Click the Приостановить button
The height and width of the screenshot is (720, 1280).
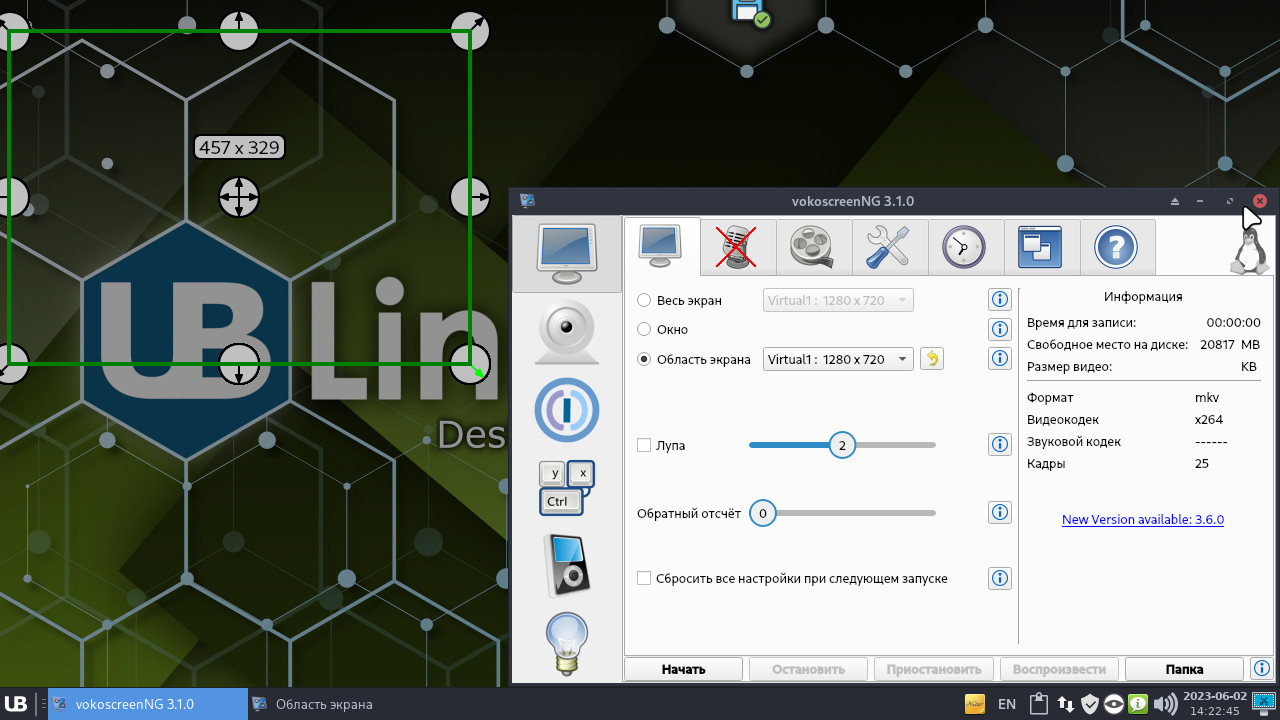(935, 669)
